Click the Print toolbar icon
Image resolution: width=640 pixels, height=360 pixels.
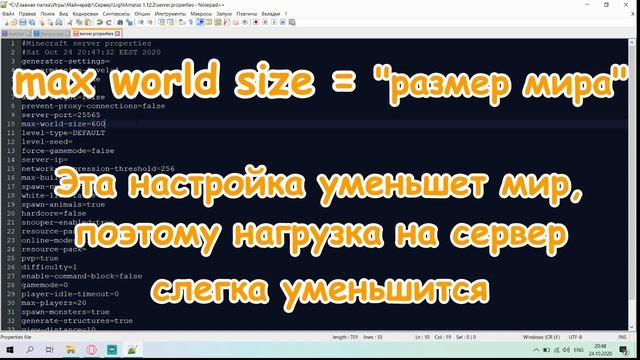[59, 22]
